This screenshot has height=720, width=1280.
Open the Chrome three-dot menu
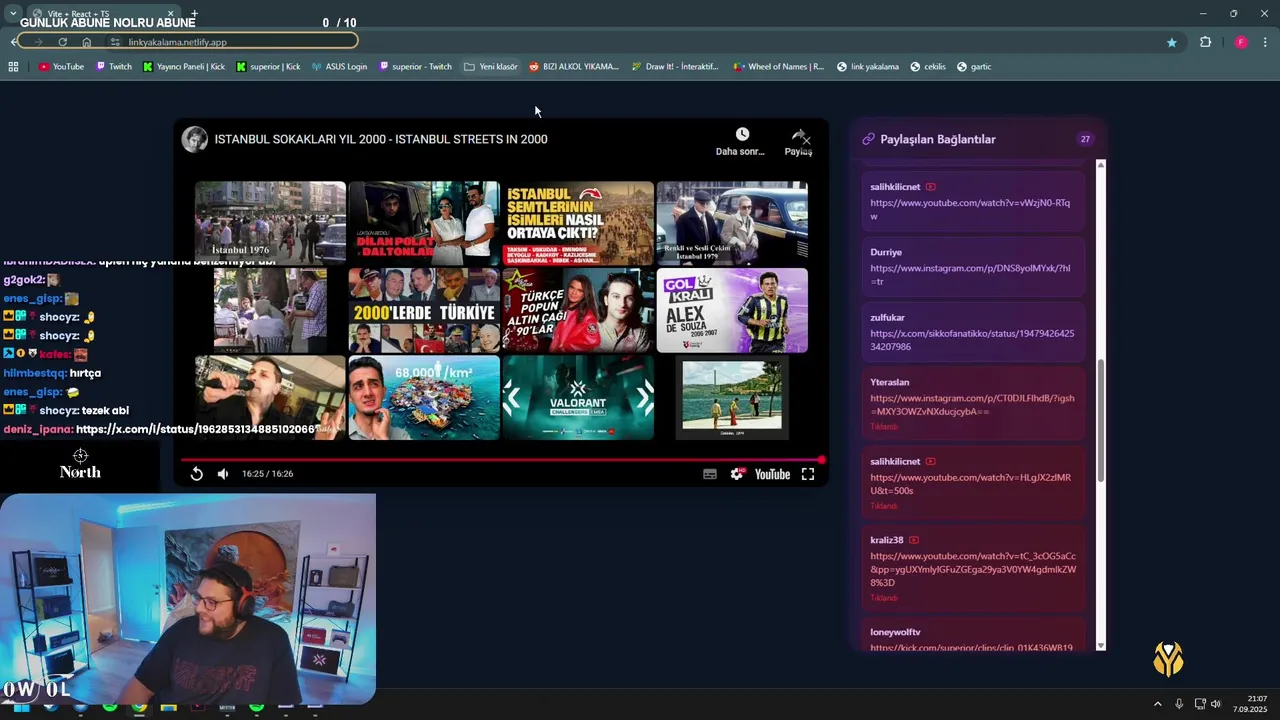click(1266, 42)
